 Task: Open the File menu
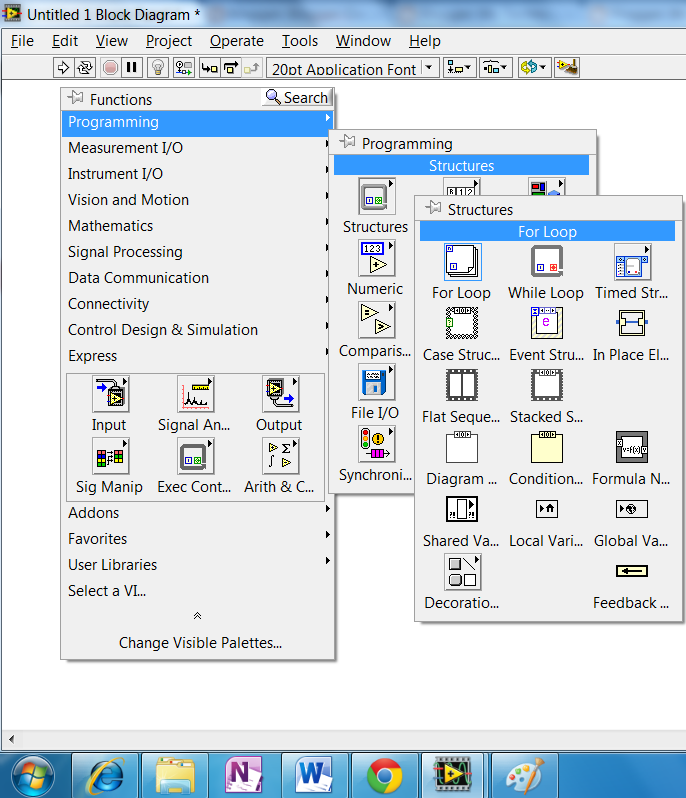22,41
